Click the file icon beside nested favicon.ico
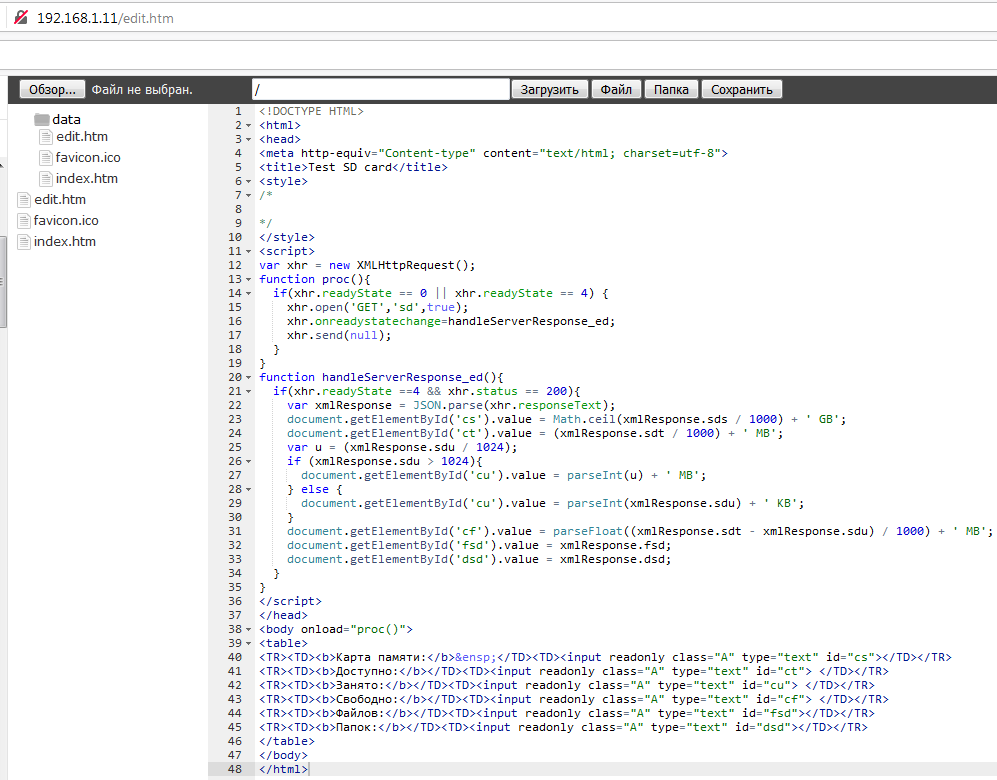 point(46,158)
